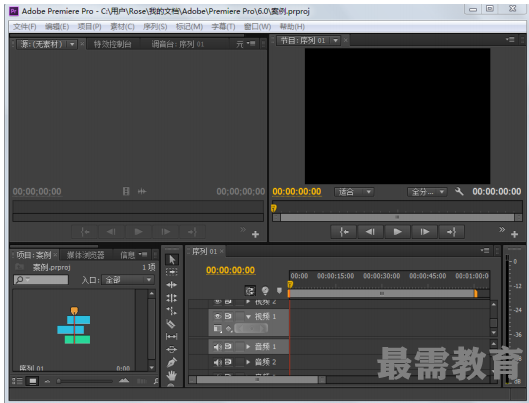529x403 pixels.
Task: Select the Selection arrow tool
Action: click(172, 259)
